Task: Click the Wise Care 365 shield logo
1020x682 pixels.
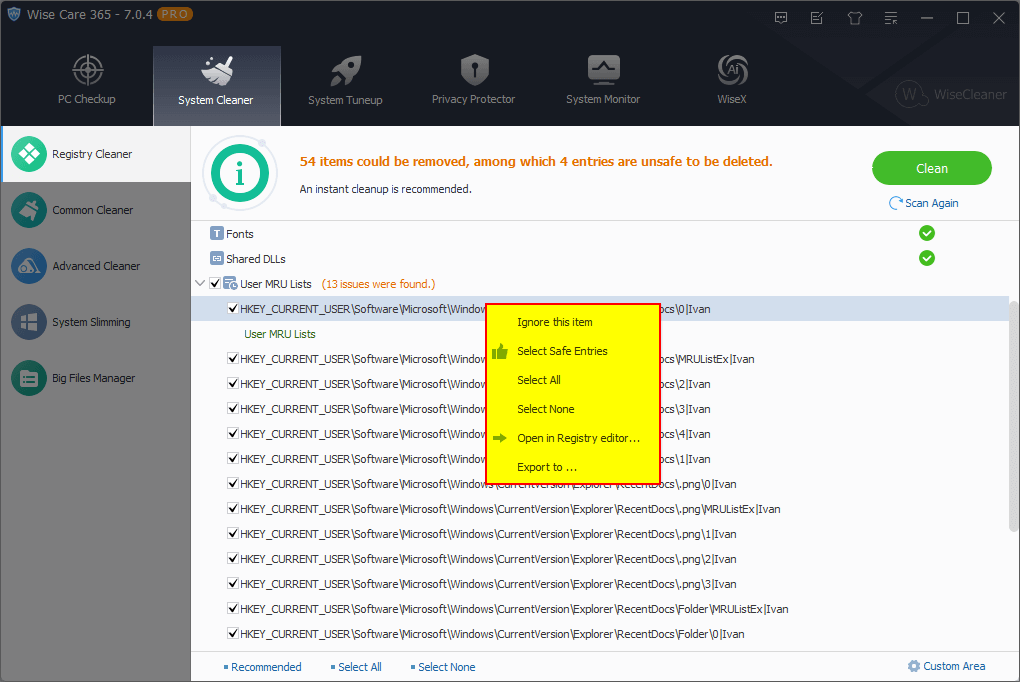Action: click(14, 14)
